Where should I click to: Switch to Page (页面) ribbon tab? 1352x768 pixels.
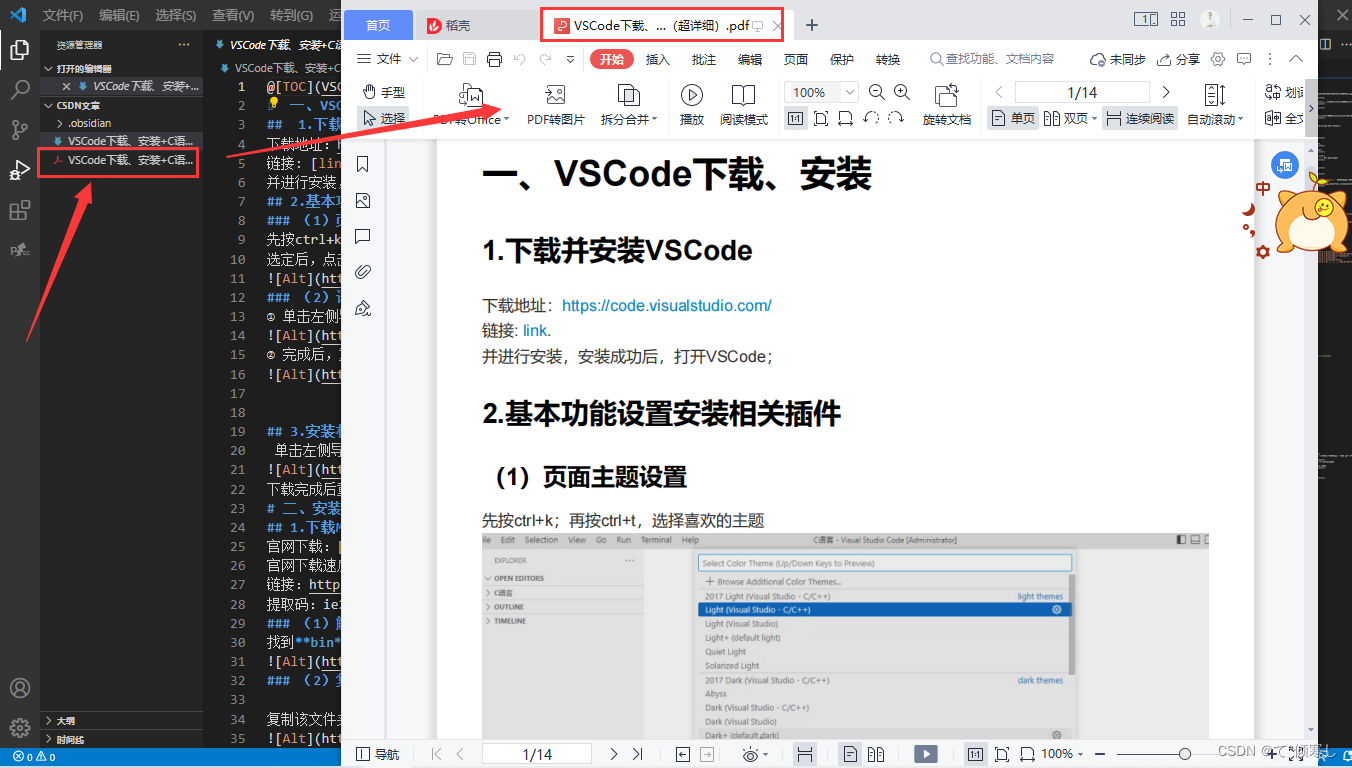tap(796, 59)
